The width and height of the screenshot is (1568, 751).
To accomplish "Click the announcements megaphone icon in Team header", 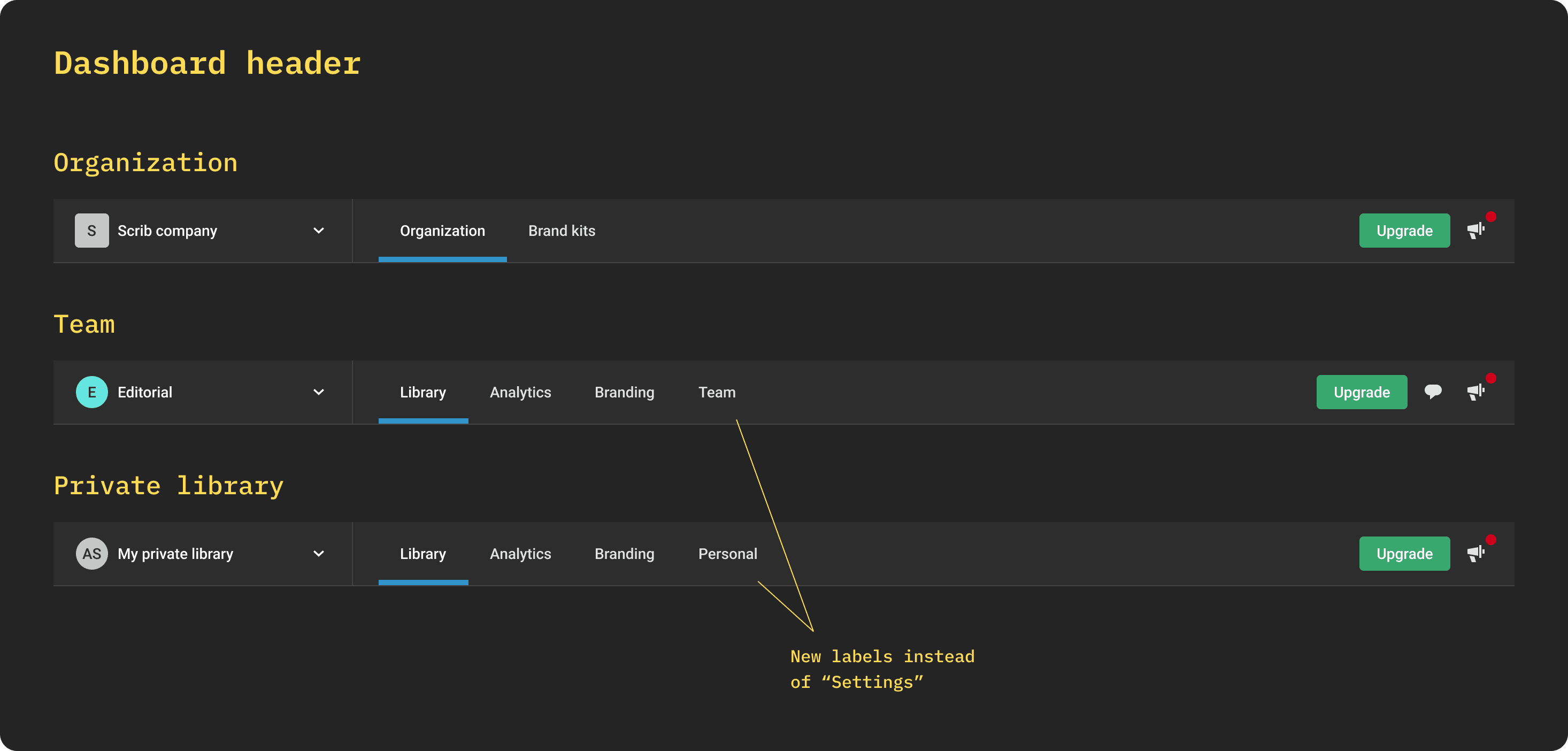I will pos(1475,392).
